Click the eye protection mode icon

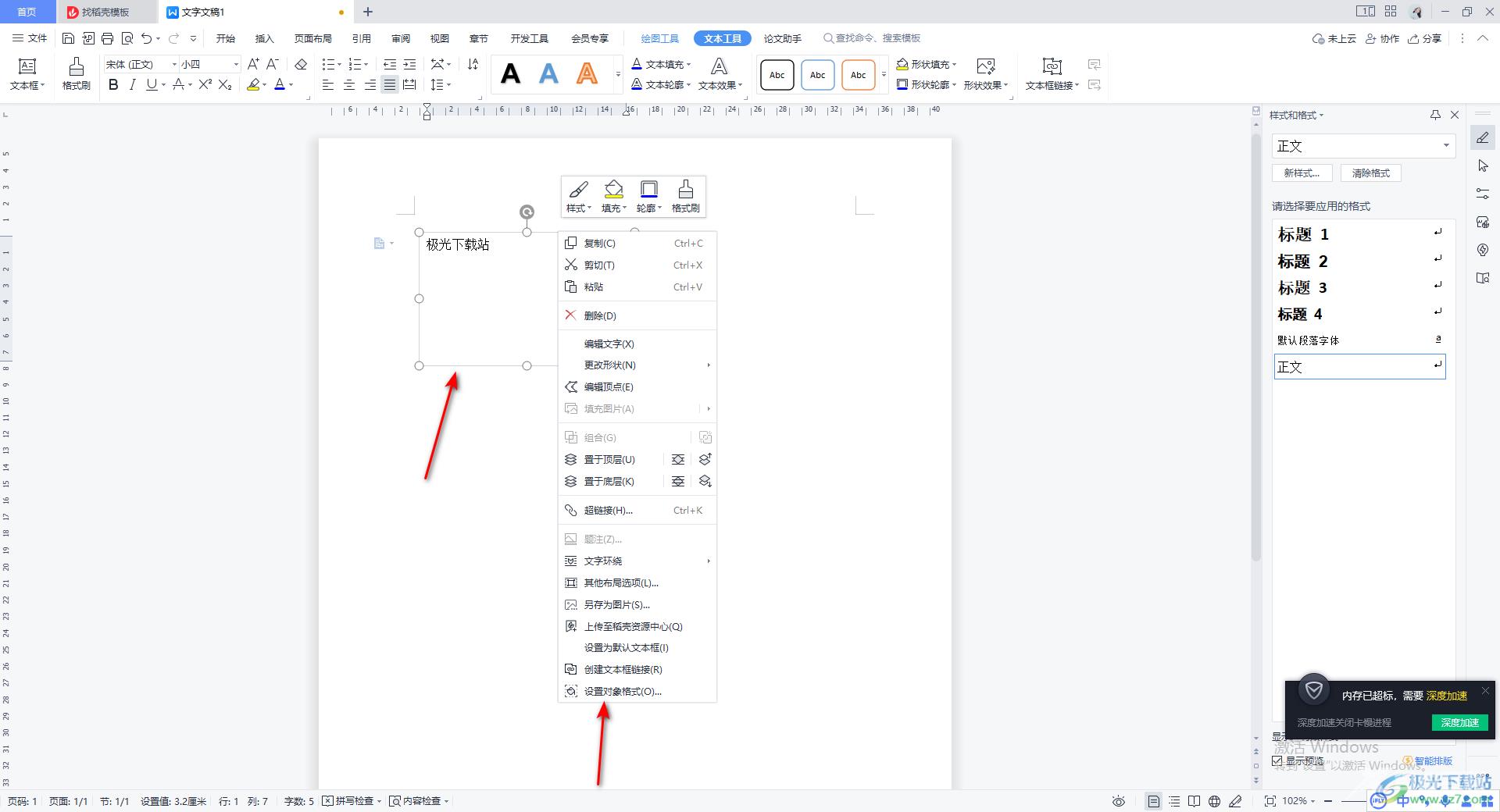1119,801
